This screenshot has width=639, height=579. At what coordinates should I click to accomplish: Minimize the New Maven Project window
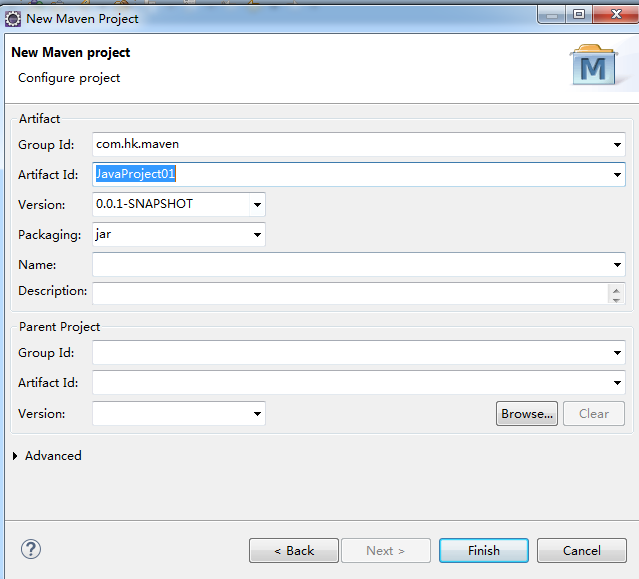click(x=552, y=15)
